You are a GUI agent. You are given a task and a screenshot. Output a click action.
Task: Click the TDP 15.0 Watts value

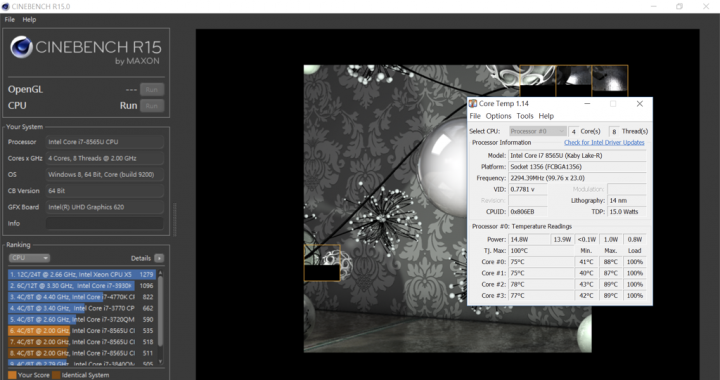click(x=627, y=212)
